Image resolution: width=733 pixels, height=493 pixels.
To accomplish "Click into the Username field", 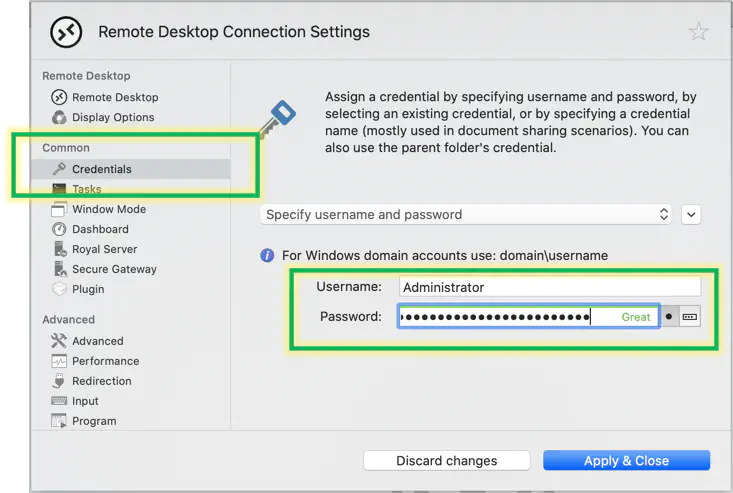I will [x=550, y=286].
